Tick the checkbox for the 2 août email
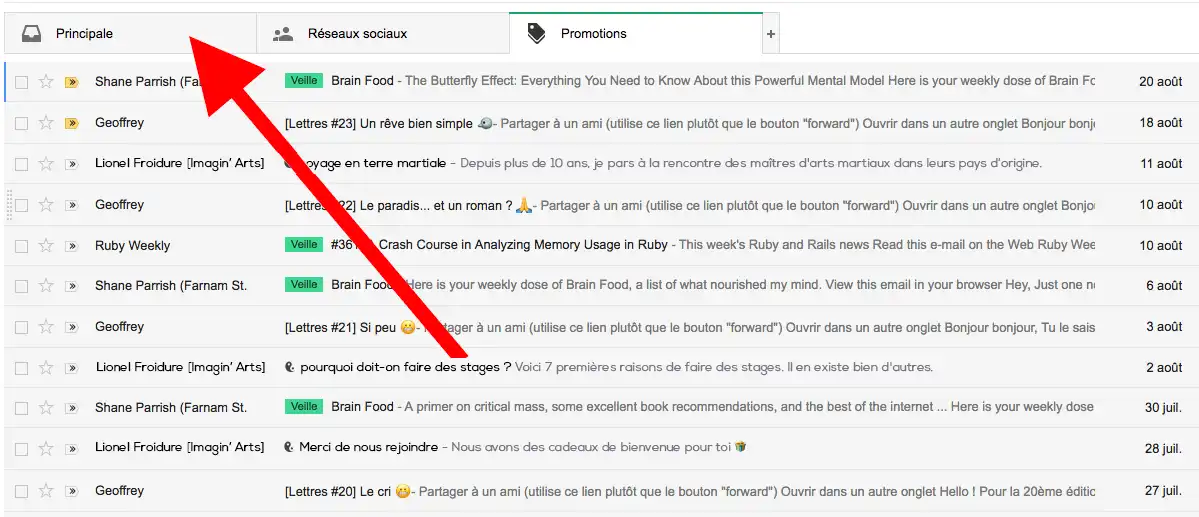 [x=21, y=368]
